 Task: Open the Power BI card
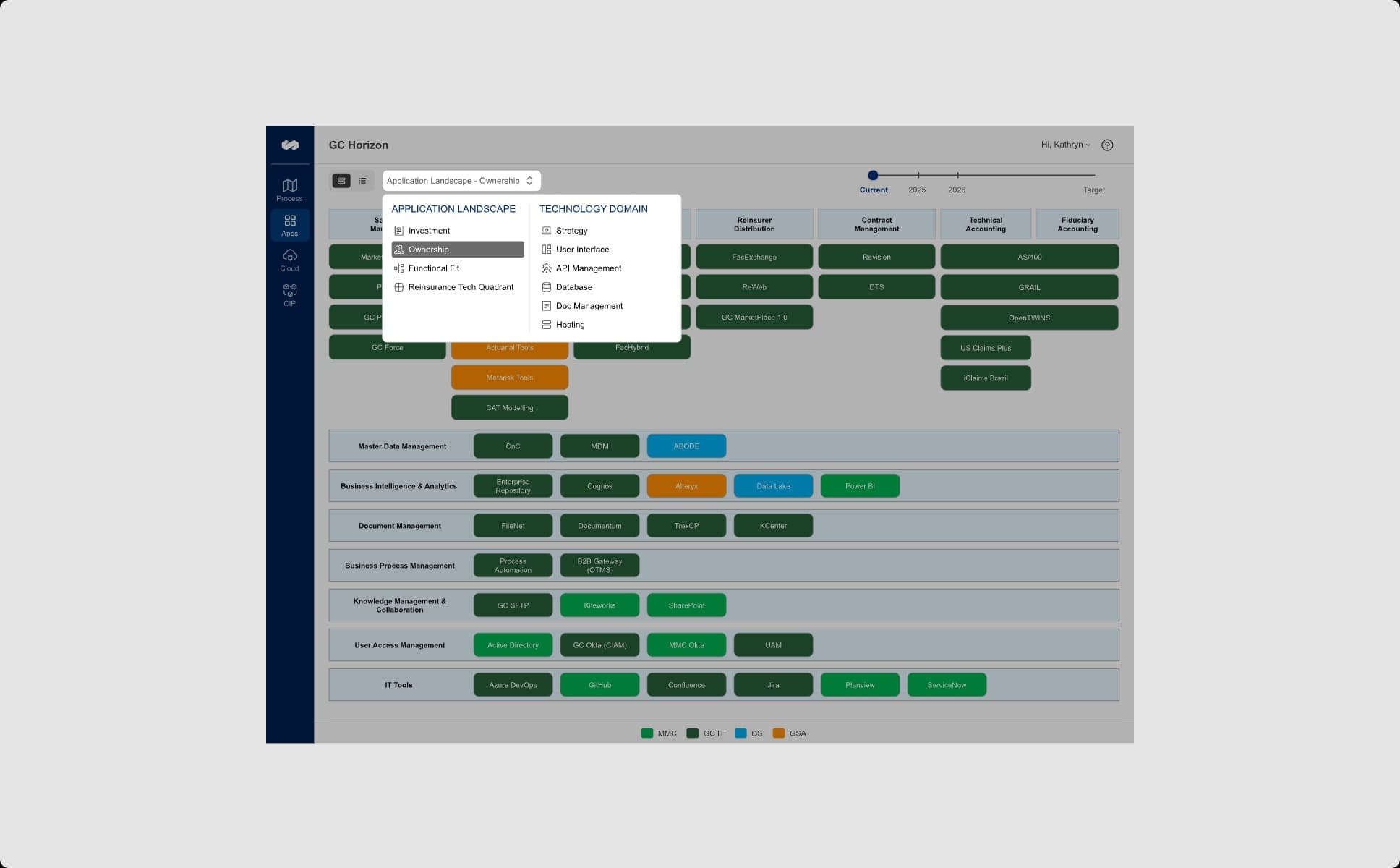point(860,486)
